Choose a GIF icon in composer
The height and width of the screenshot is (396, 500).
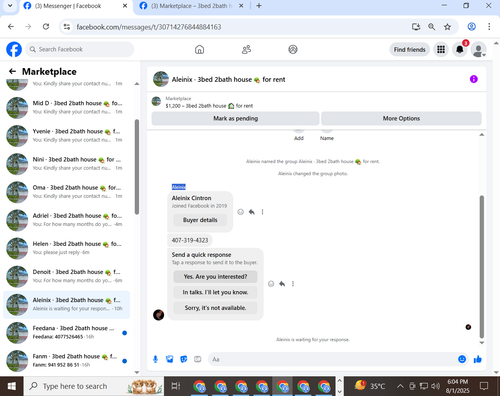[198, 359]
